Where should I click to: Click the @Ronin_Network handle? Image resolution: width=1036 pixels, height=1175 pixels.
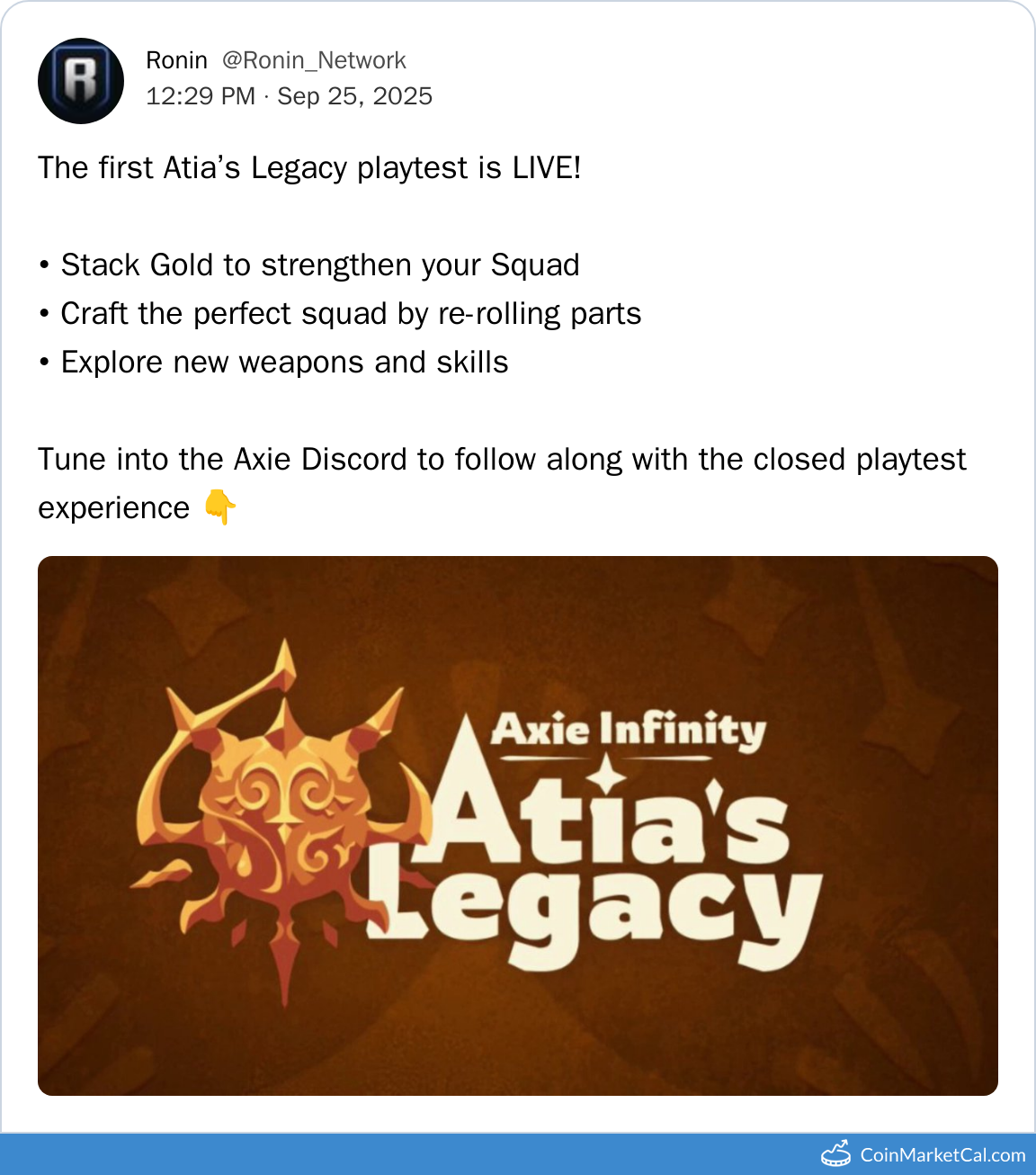pyautogui.click(x=314, y=60)
